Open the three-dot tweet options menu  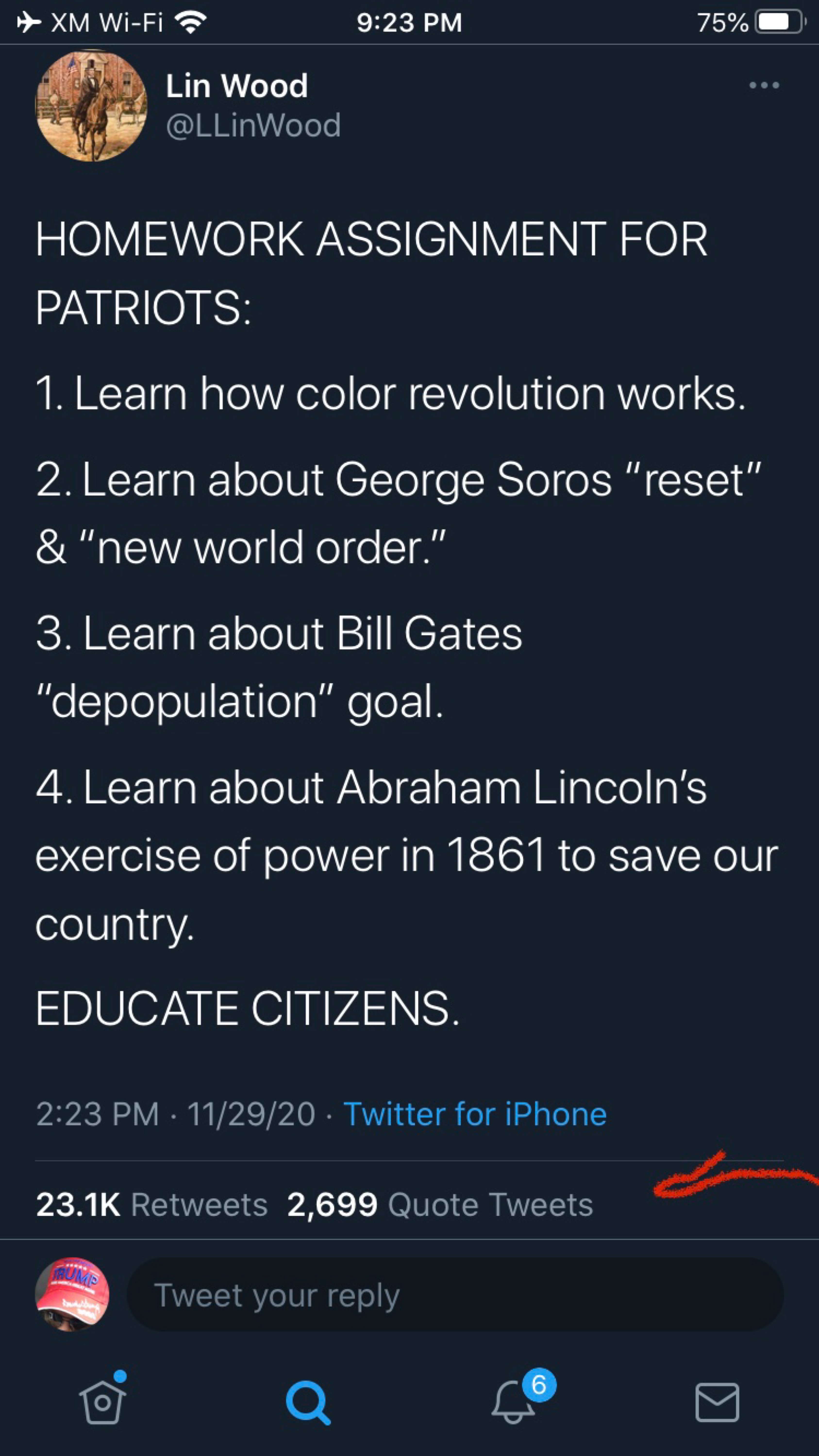point(764,85)
